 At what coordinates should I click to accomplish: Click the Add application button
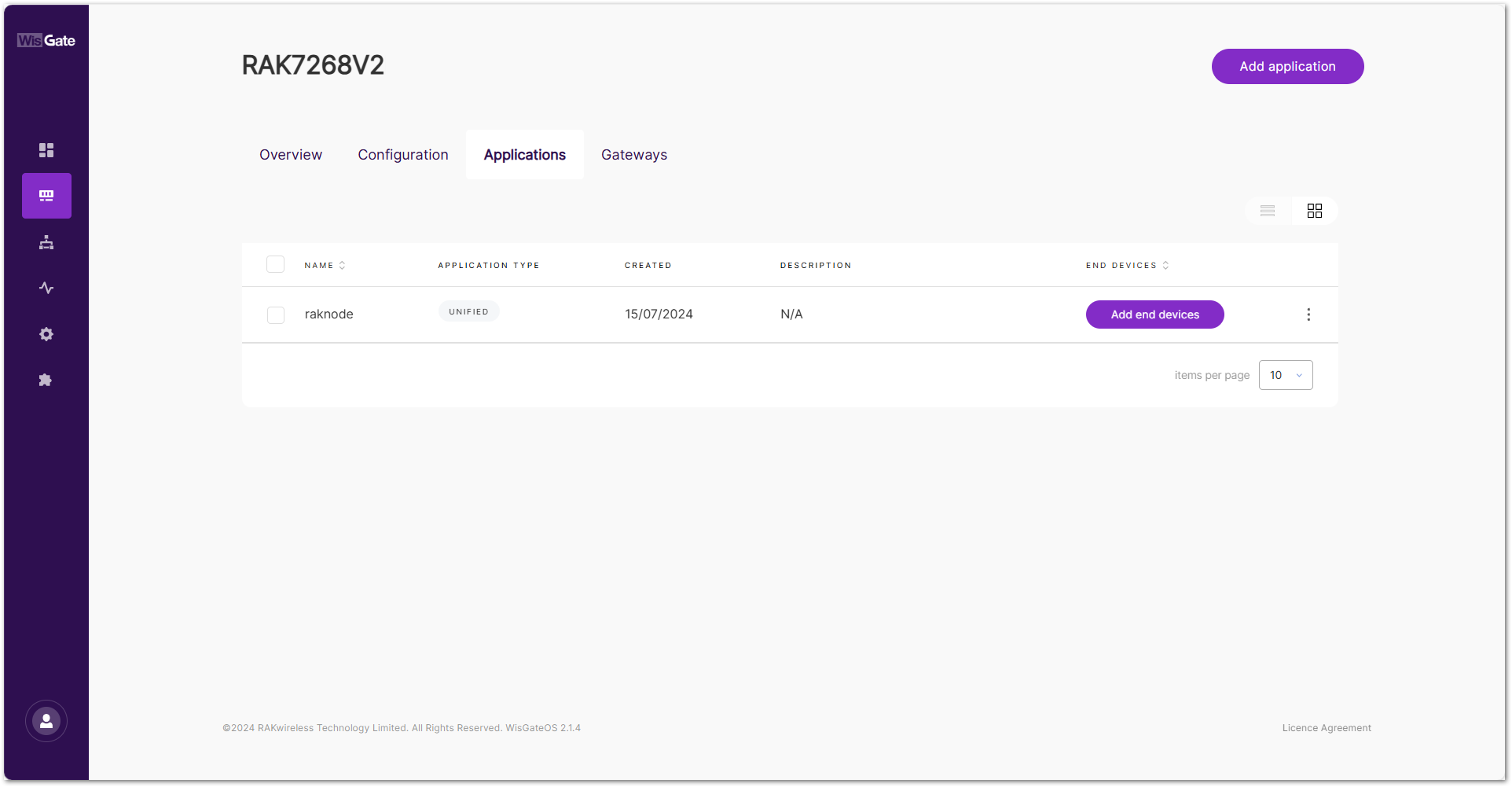(1287, 67)
